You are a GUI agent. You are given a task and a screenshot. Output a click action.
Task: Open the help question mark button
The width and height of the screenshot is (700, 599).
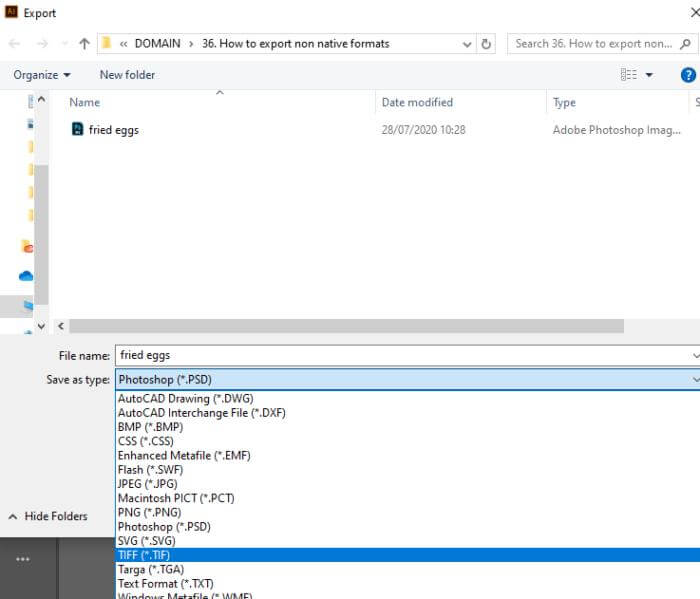(688, 75)
